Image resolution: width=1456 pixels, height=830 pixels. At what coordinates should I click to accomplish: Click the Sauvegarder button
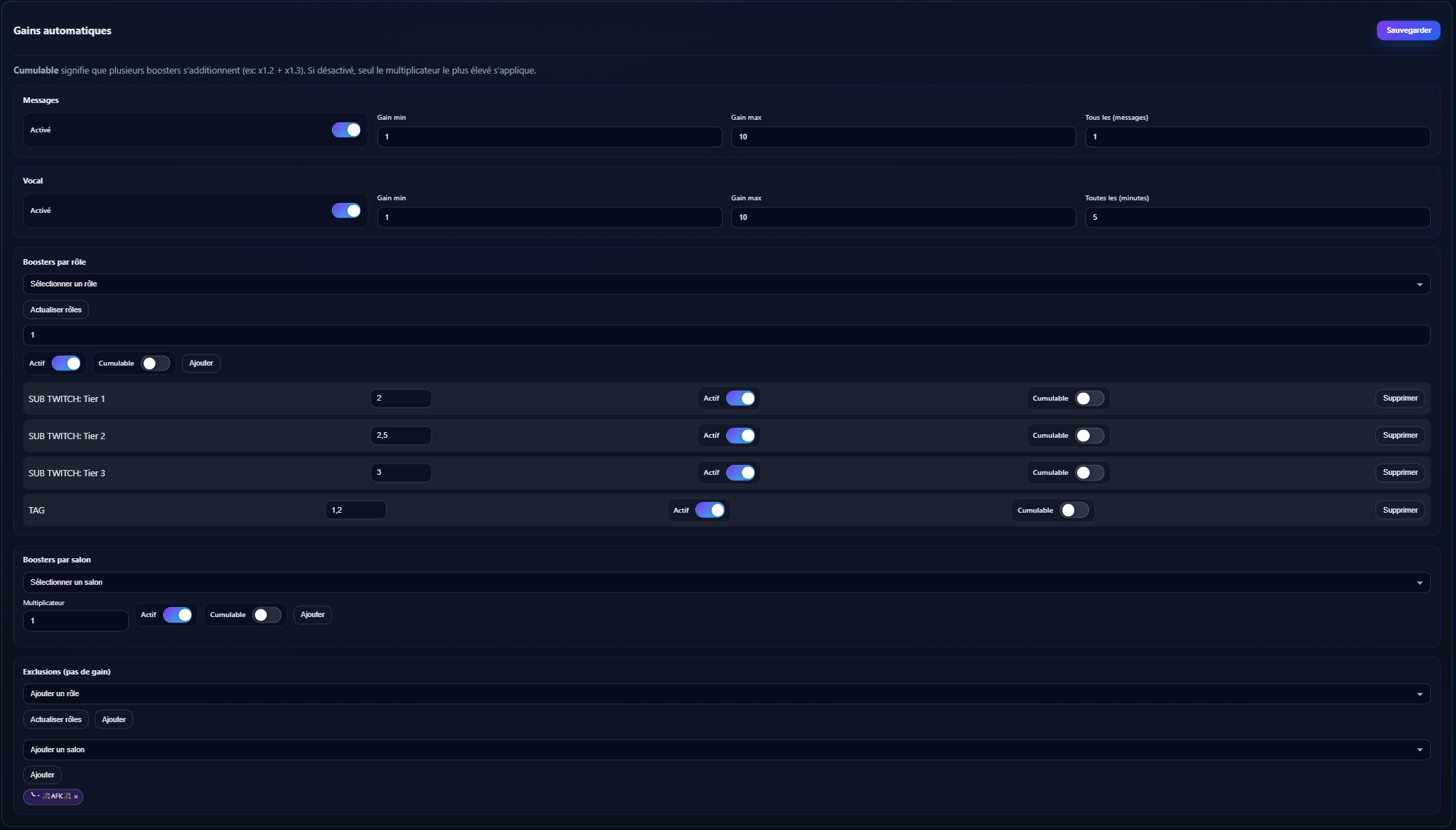[x=1408, y=30]
